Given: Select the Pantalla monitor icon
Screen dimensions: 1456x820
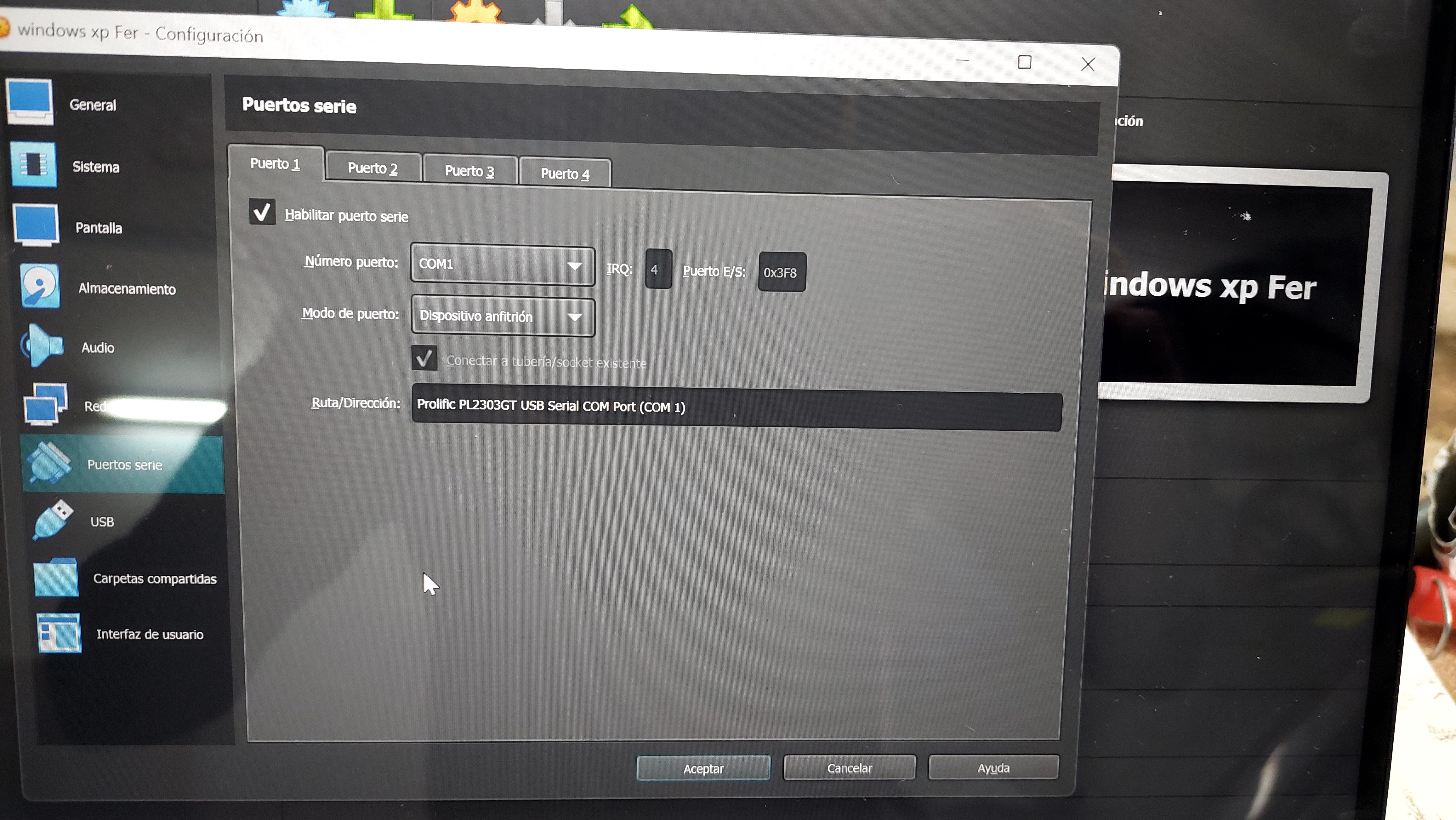Looking at the screenshot, I should coord(36,225).
